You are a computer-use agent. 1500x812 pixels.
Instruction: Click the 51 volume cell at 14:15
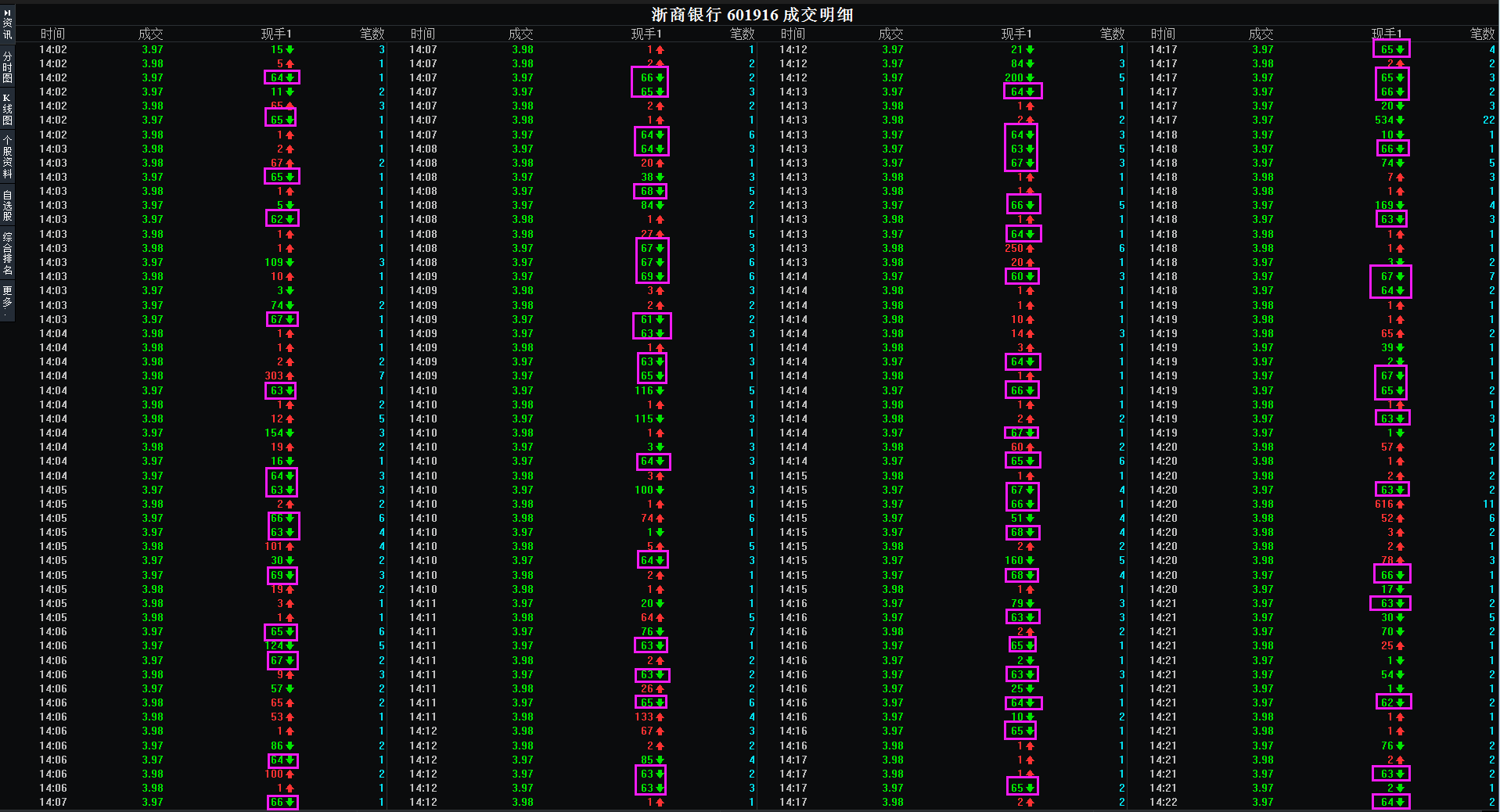[1022, 518]
